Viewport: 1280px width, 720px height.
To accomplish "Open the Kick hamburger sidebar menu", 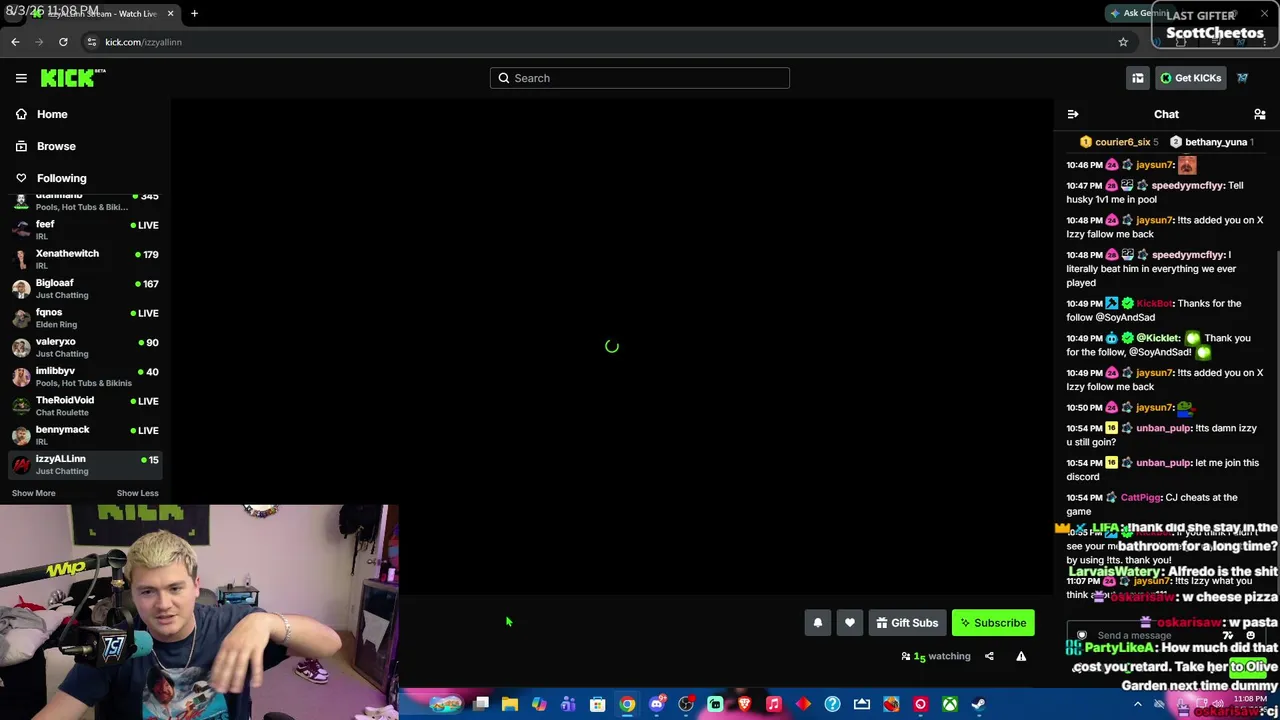I will 21,78.
